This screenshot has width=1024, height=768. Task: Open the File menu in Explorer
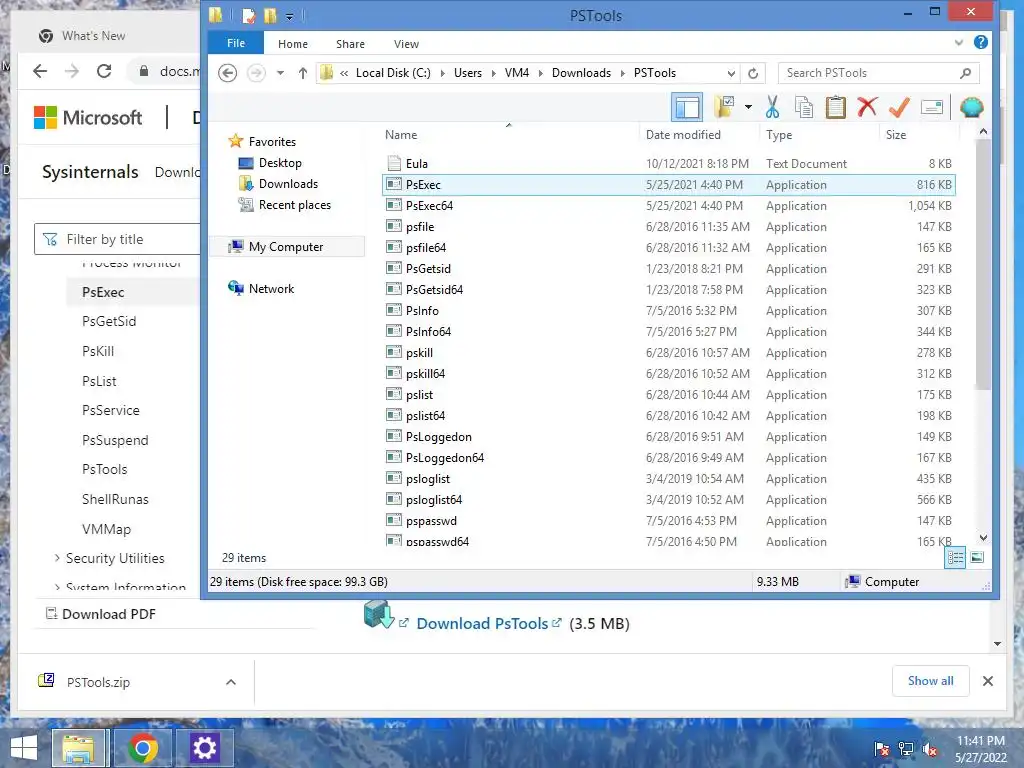click(236, 43)
